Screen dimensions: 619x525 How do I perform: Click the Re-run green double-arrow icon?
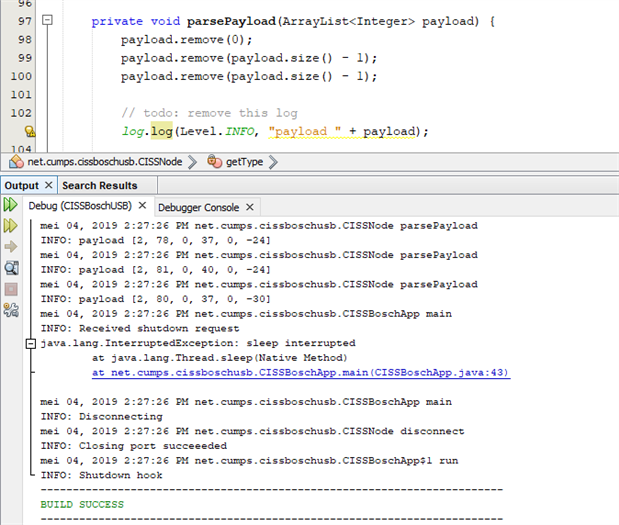point(11,205)
